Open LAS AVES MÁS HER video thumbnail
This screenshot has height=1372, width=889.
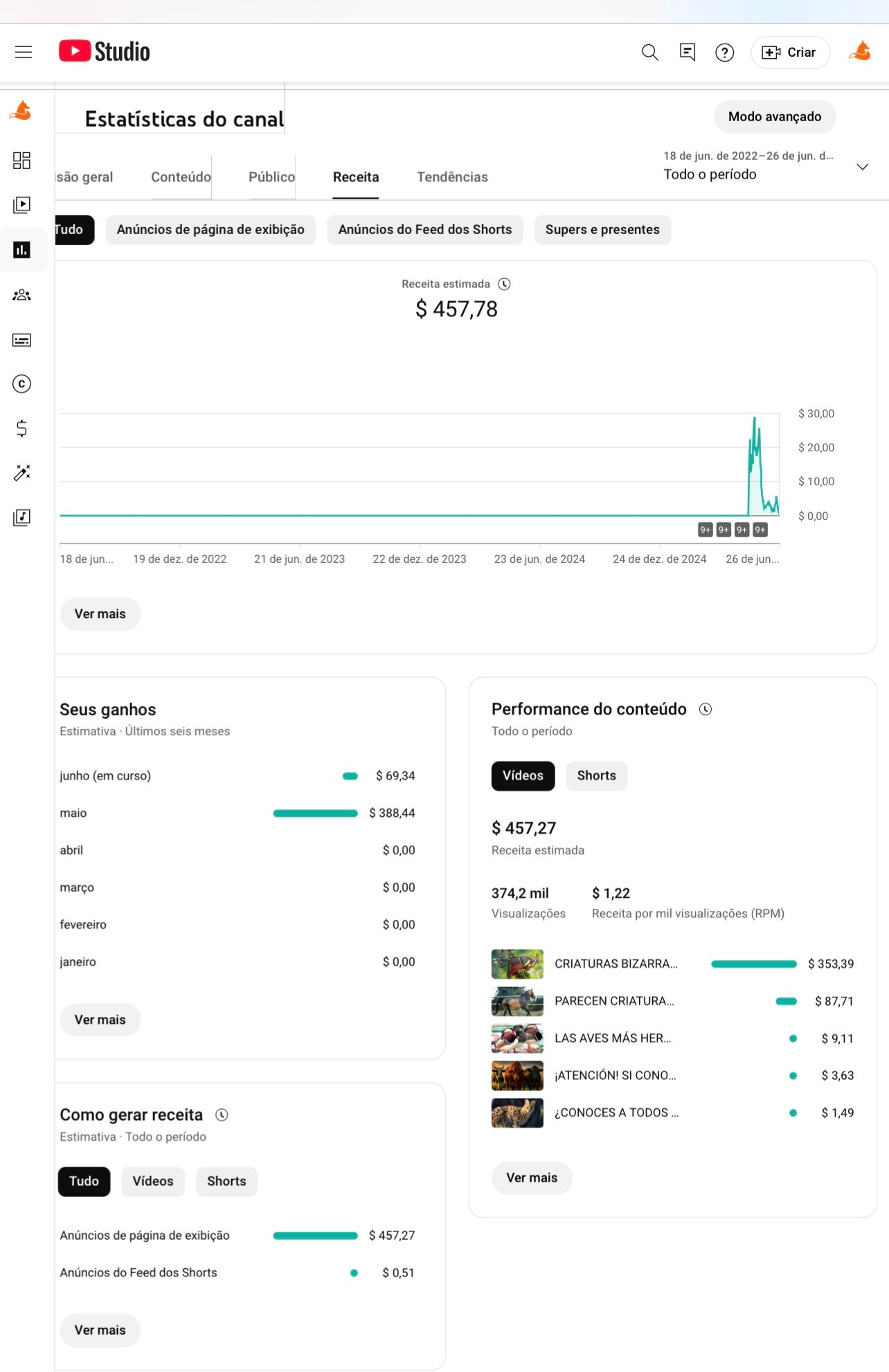(x=517, y=1038)
